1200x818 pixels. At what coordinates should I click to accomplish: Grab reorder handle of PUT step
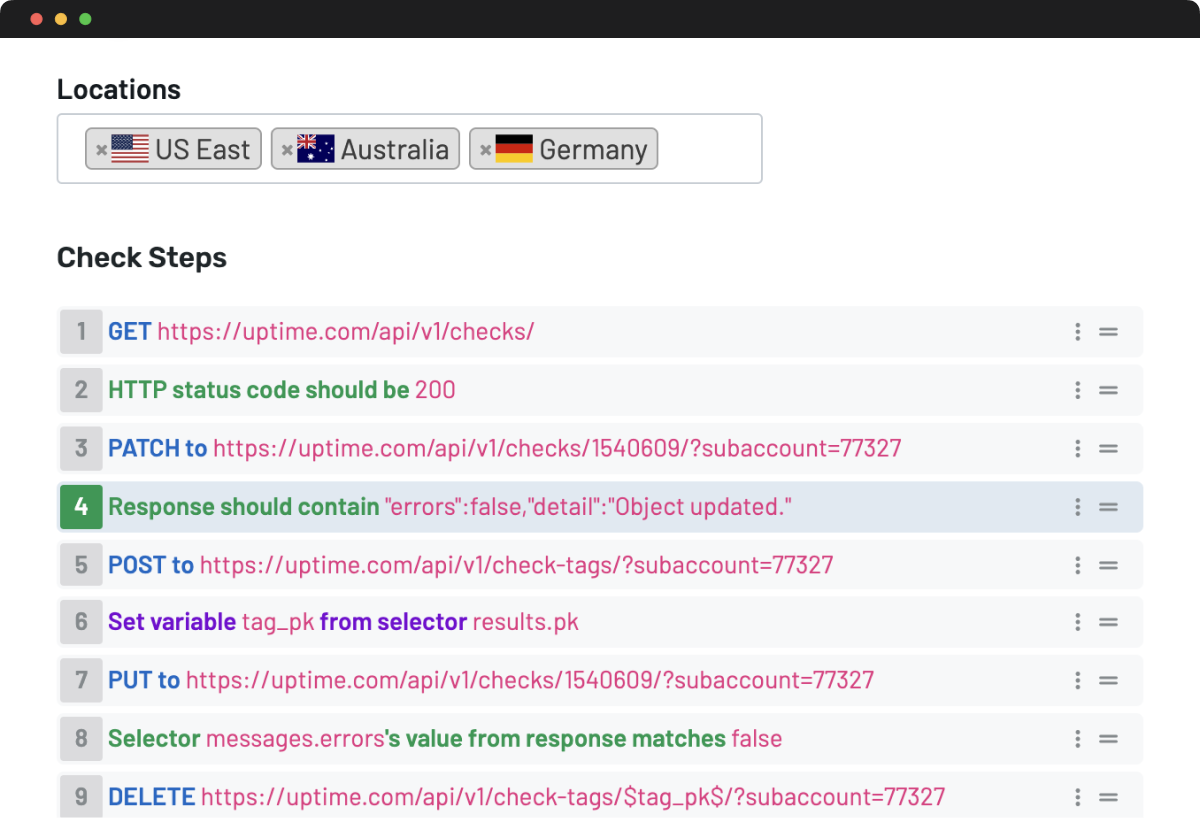(x=1108, y=680)
